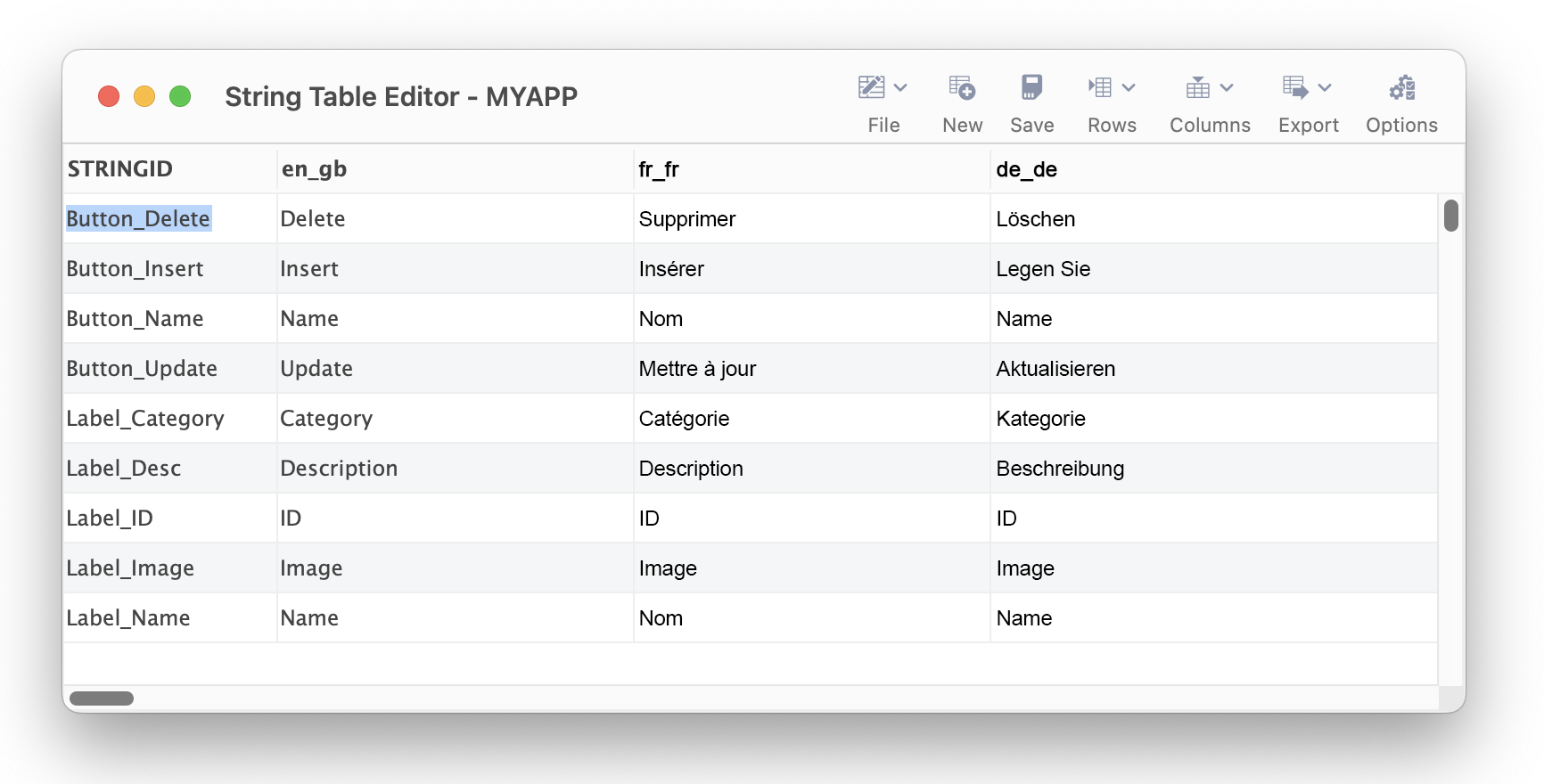The width and height of the screenshot is (1544, 784).
Task: Click the 'Löschen' German cell
Action: coord(1214,218)
